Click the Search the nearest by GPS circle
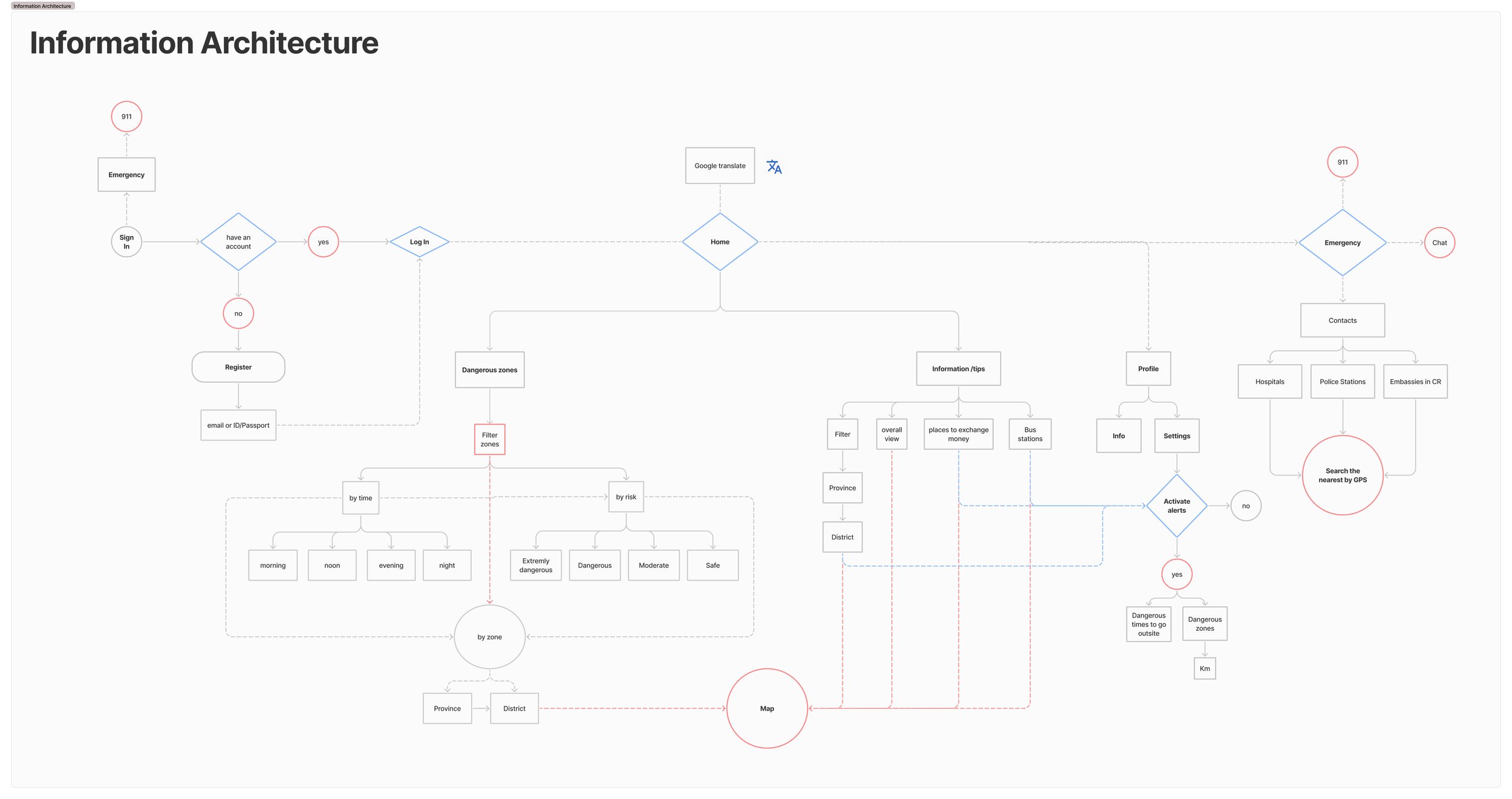1512x799 pixels. [x=1342, y=475]
